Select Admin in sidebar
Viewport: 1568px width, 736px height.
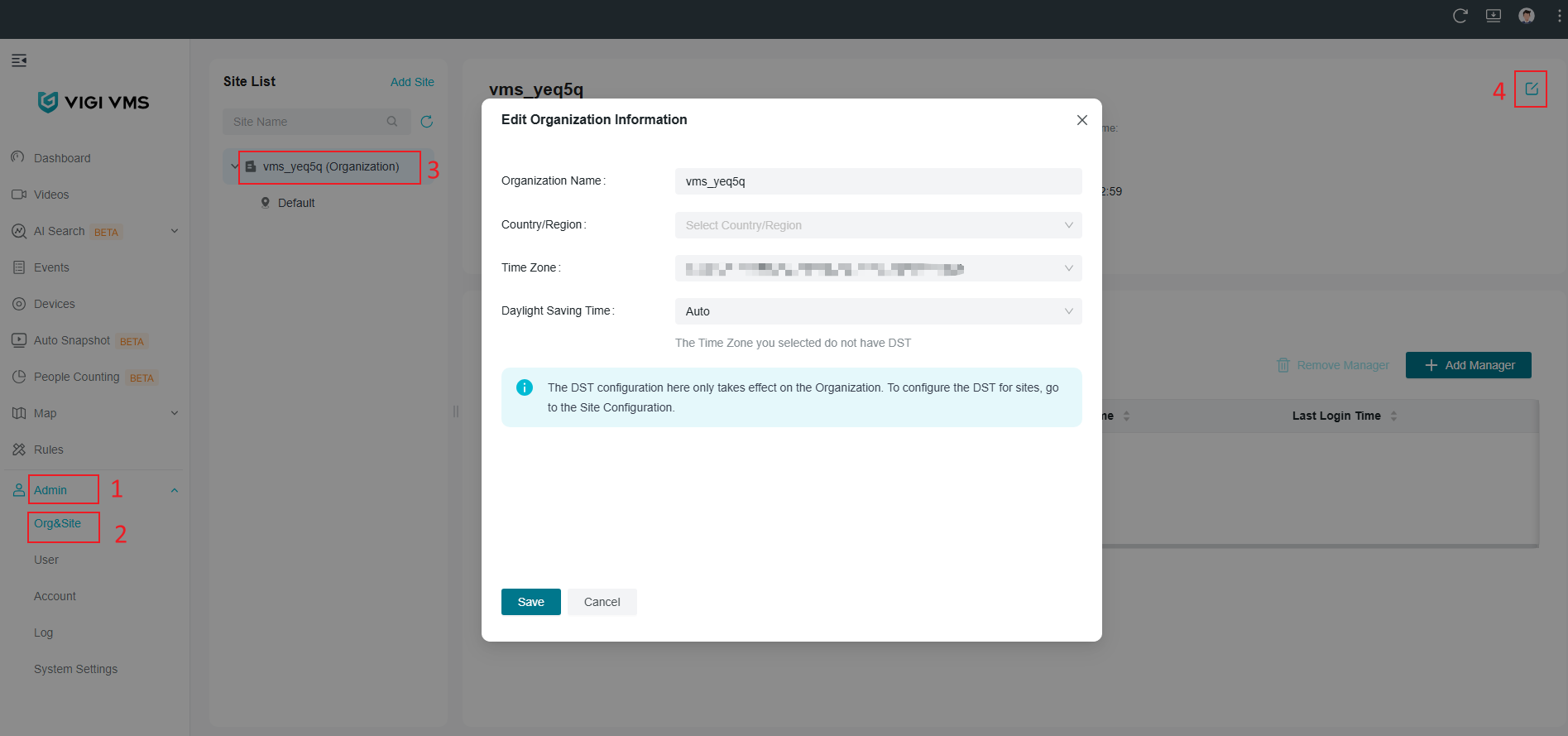pyautogui.click(x=50, y=490)
